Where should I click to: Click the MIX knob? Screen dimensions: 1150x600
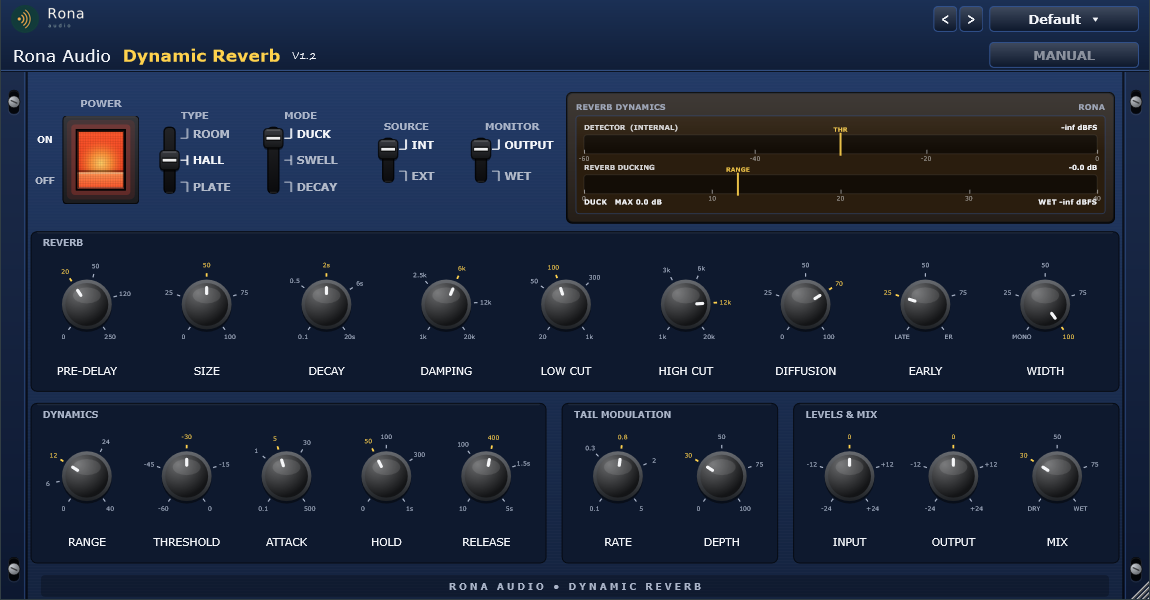pyautogui.click(x=1057, y=476)
